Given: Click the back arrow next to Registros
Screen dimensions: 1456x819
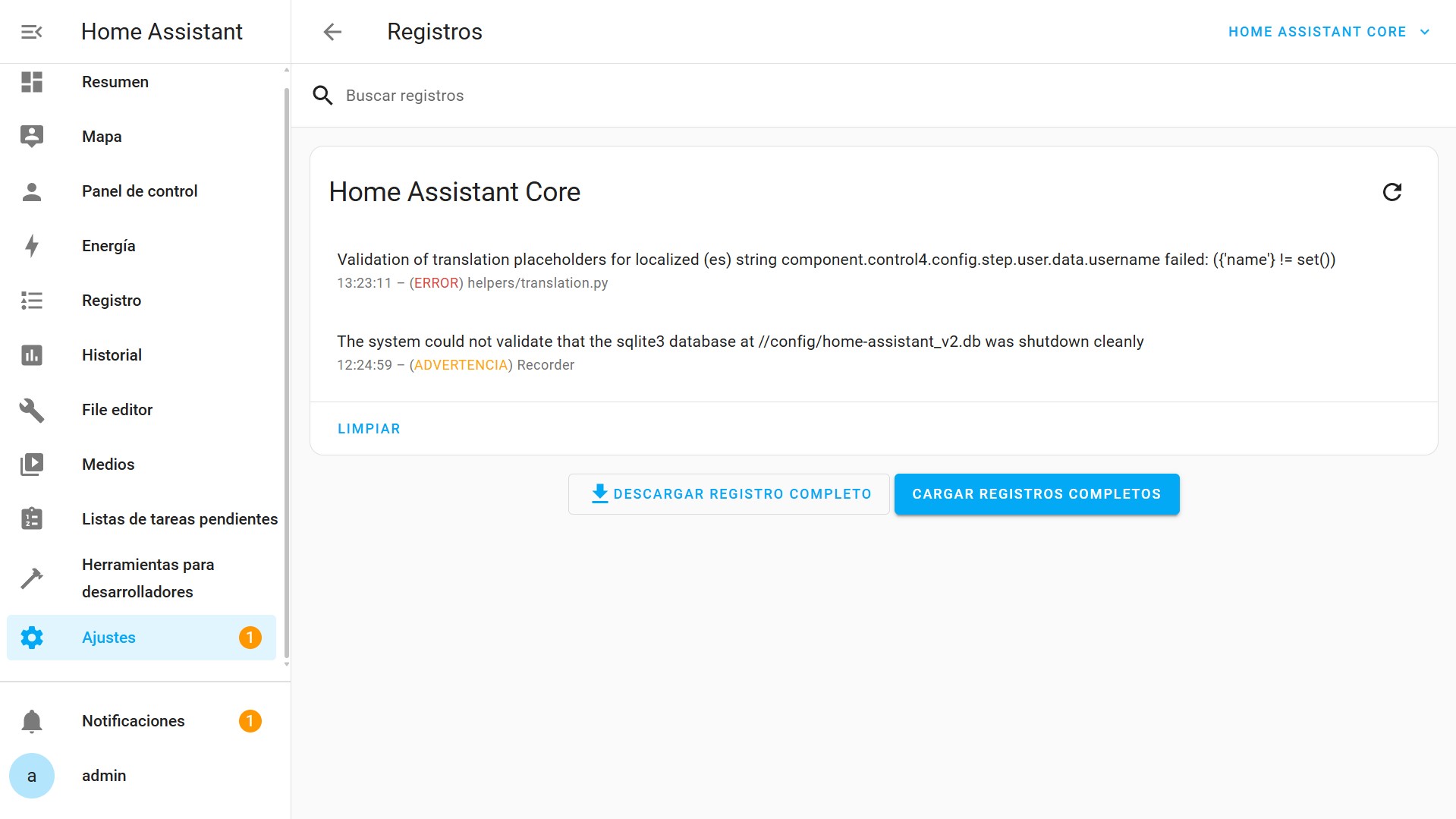Looking at the screenshot, I should coord(332,32).
